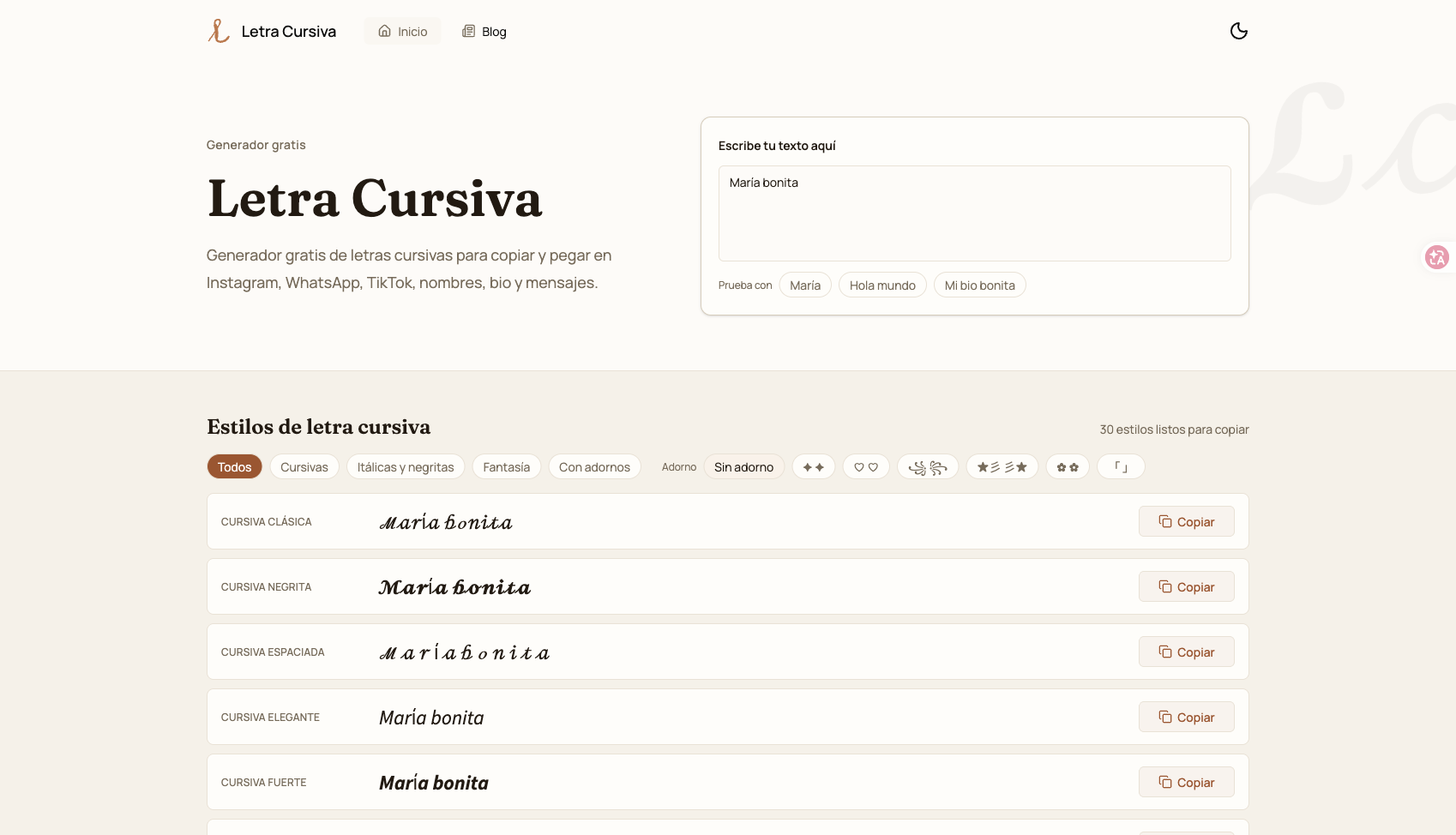
Task: Copy the Cursiva Fuerte style text
Action: (x=1186, y=783)
